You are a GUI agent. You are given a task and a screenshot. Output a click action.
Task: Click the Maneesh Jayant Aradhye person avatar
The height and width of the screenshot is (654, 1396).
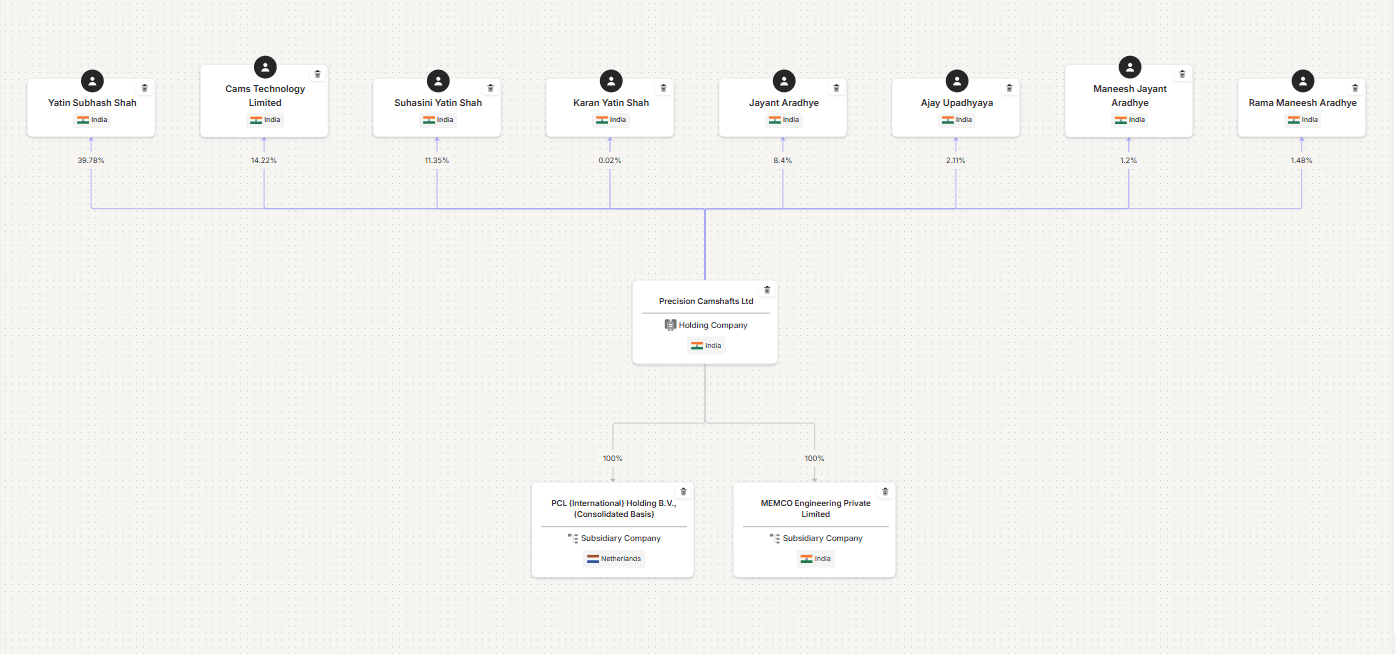point(1129,67)
